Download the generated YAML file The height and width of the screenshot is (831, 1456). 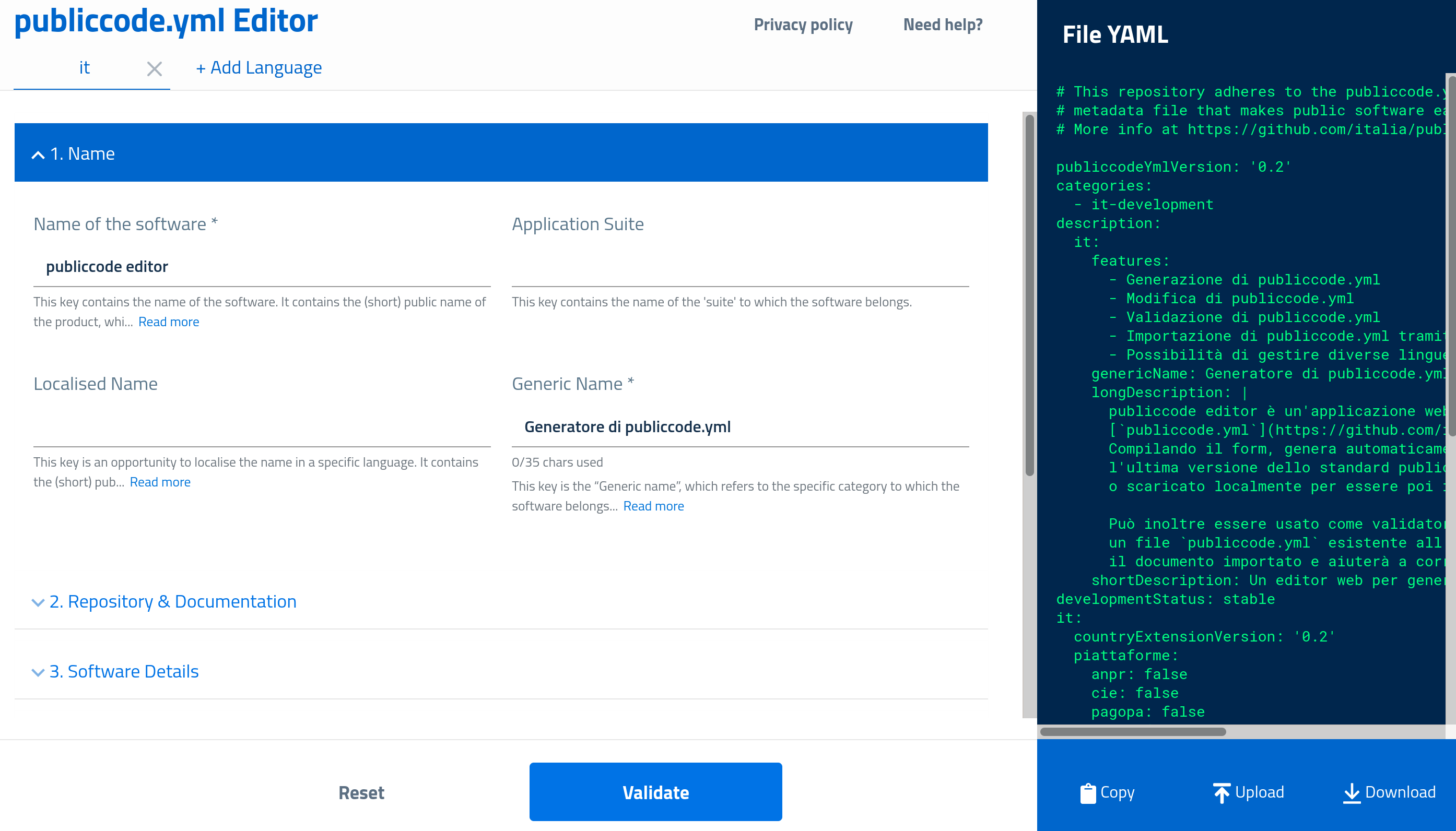pos(1390,792)
